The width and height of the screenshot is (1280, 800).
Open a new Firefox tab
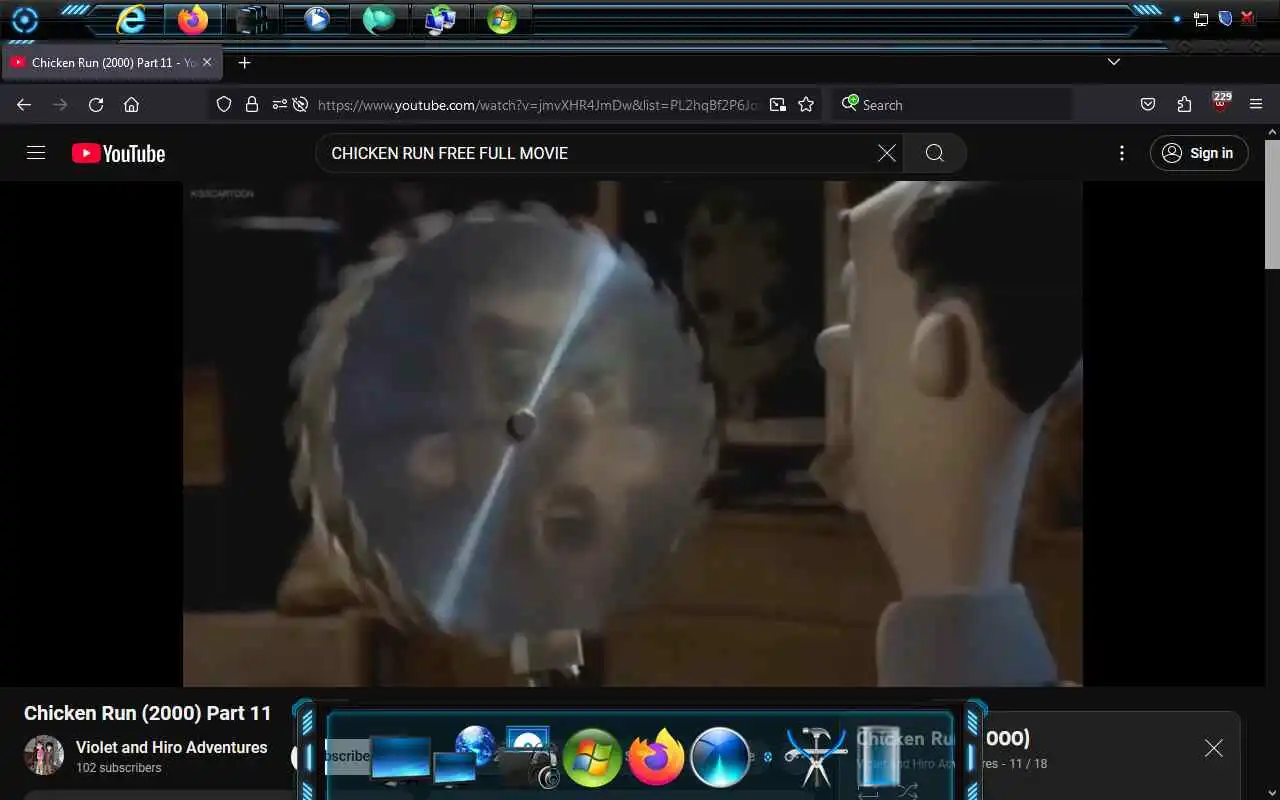click(244, 63)
